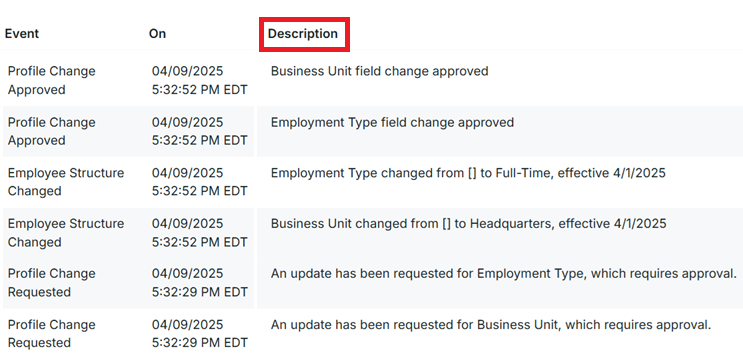Viewport: 743px width, 362px height.
Task: Click the timestamp in the first row
Action: (x=199, y=81)
